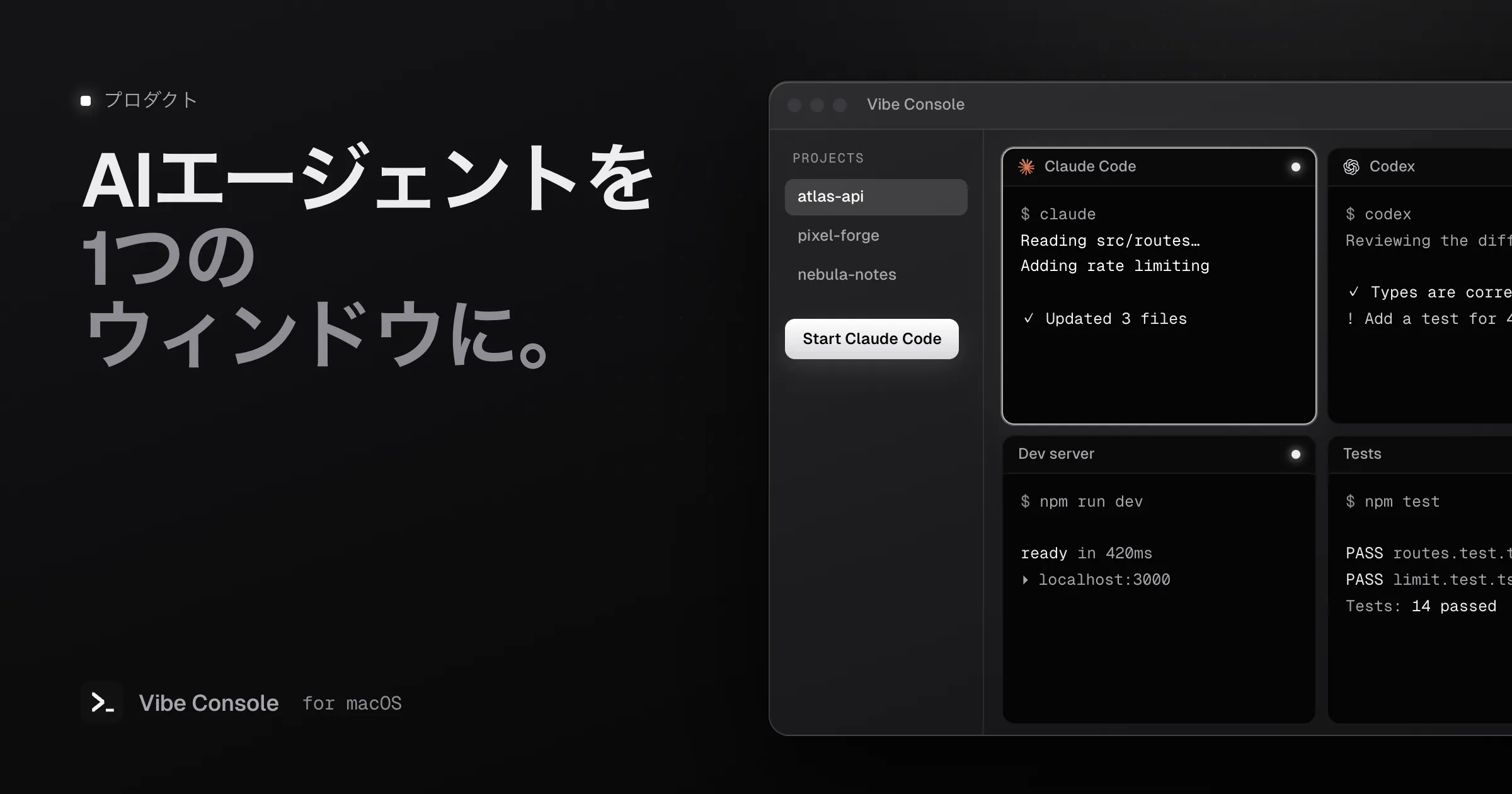Image resolution: width=1512 pixels, height=794 pixels.
Task: Click the 'Reviewing the diff' line
Action: click(1428, 241)
